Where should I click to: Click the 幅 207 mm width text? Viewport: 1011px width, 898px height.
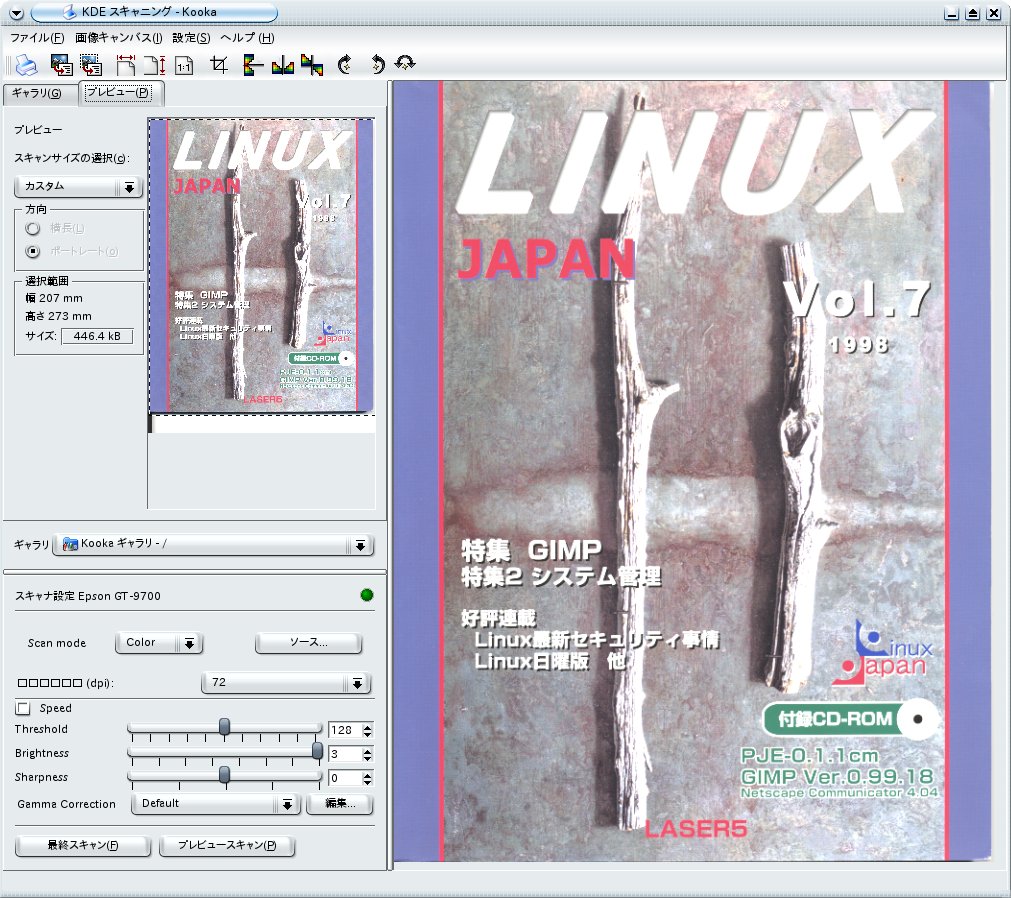(x=54, y=298)
